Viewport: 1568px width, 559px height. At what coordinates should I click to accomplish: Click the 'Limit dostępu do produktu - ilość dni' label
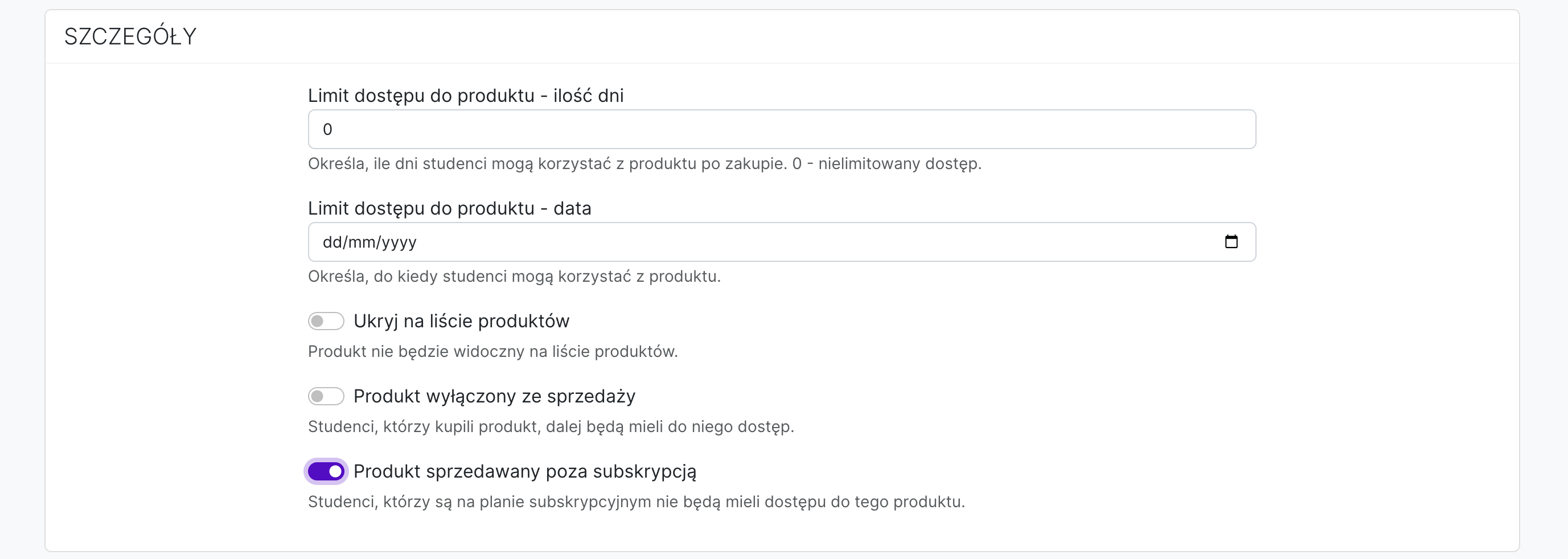(466, 96)
